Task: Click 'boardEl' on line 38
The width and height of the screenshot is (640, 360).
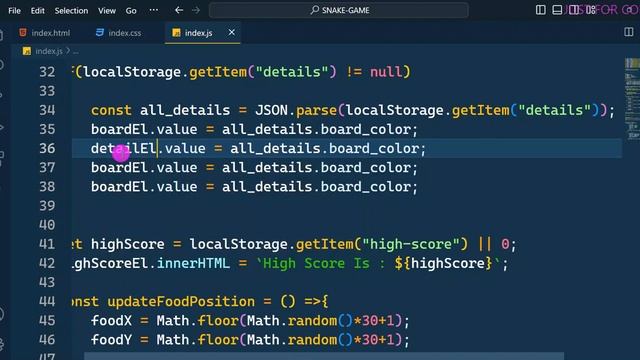Action: (119, 187)
